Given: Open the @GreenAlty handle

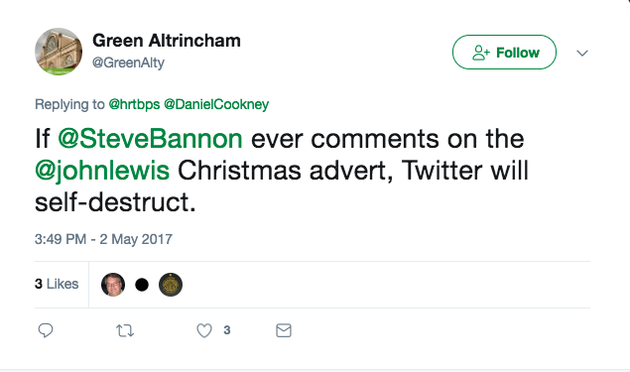Looking at the screenshot, I should (128, 63).
